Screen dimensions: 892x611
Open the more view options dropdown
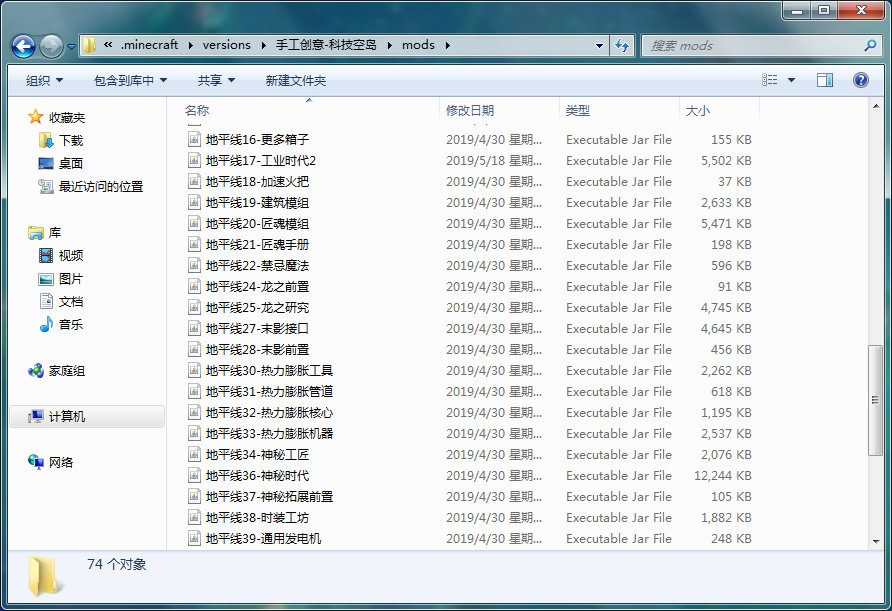coord(791,80)
